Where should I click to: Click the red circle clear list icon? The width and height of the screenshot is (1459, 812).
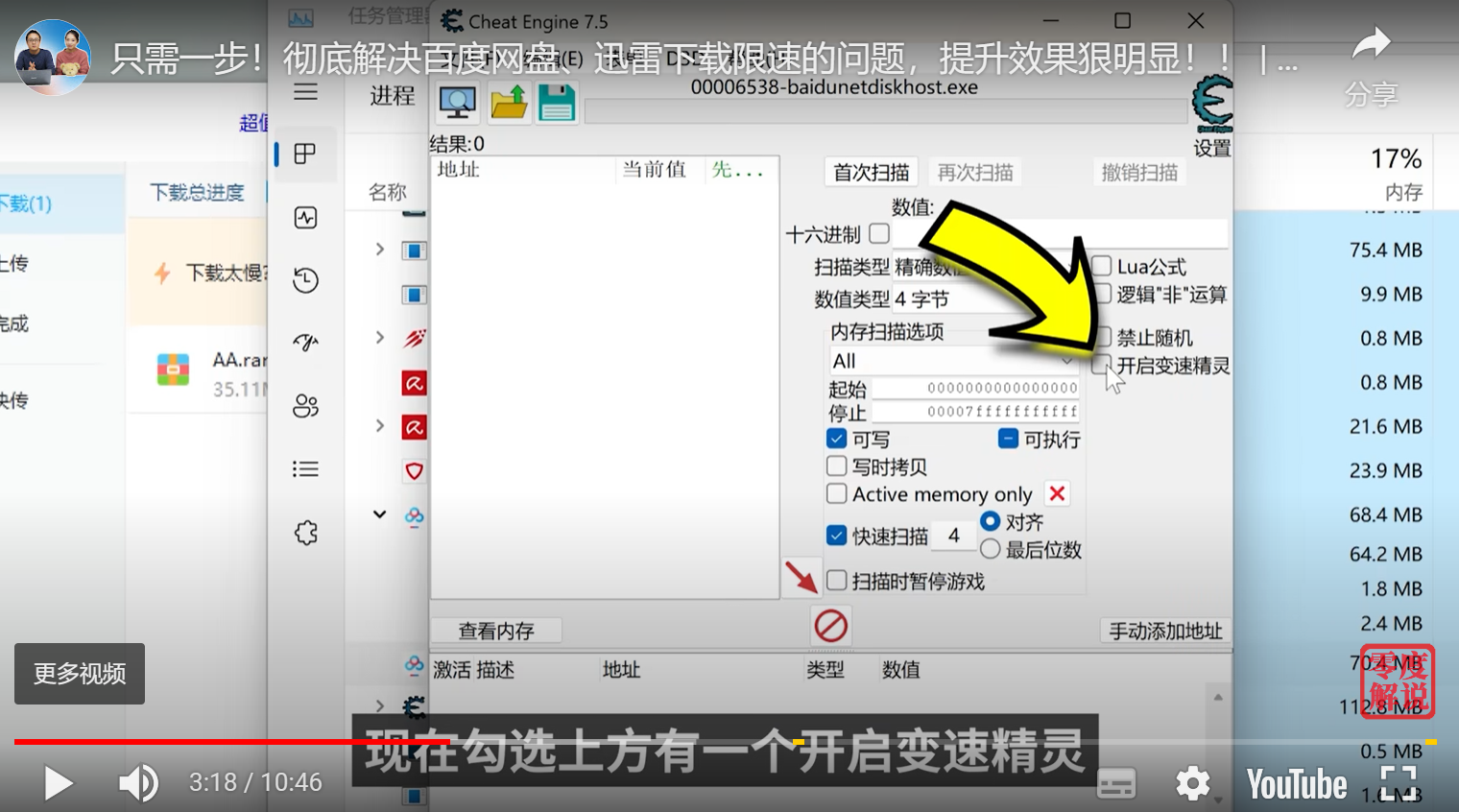831,626
